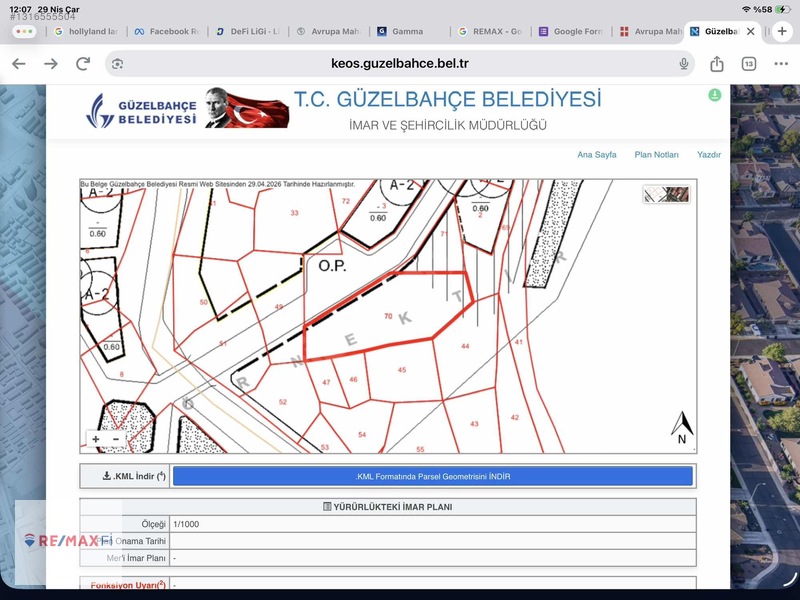Image resolution: width=800 pixels, height=600 pixels.
Task: Tap the microphone voice search icon
Action: click(x=684, y=64)
